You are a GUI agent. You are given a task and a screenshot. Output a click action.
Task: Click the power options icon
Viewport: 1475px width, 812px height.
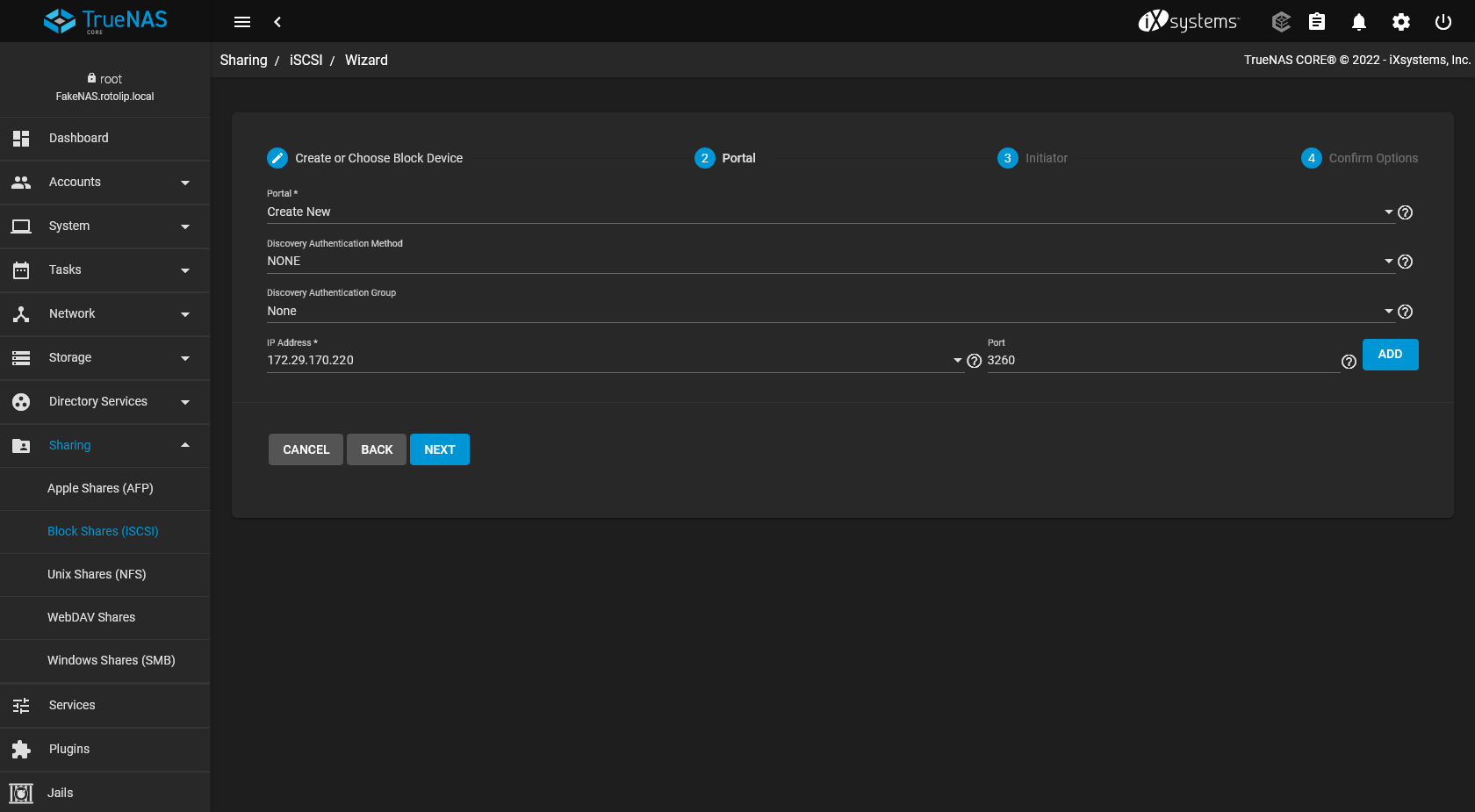pyautogui.click(x=1443, y=21)
